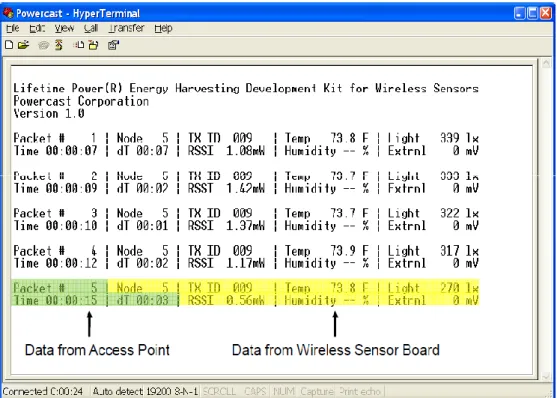Click the NUM indicator in the status bar
The width and height of the screenshot is (557, 398).
[x=283, y=391]
